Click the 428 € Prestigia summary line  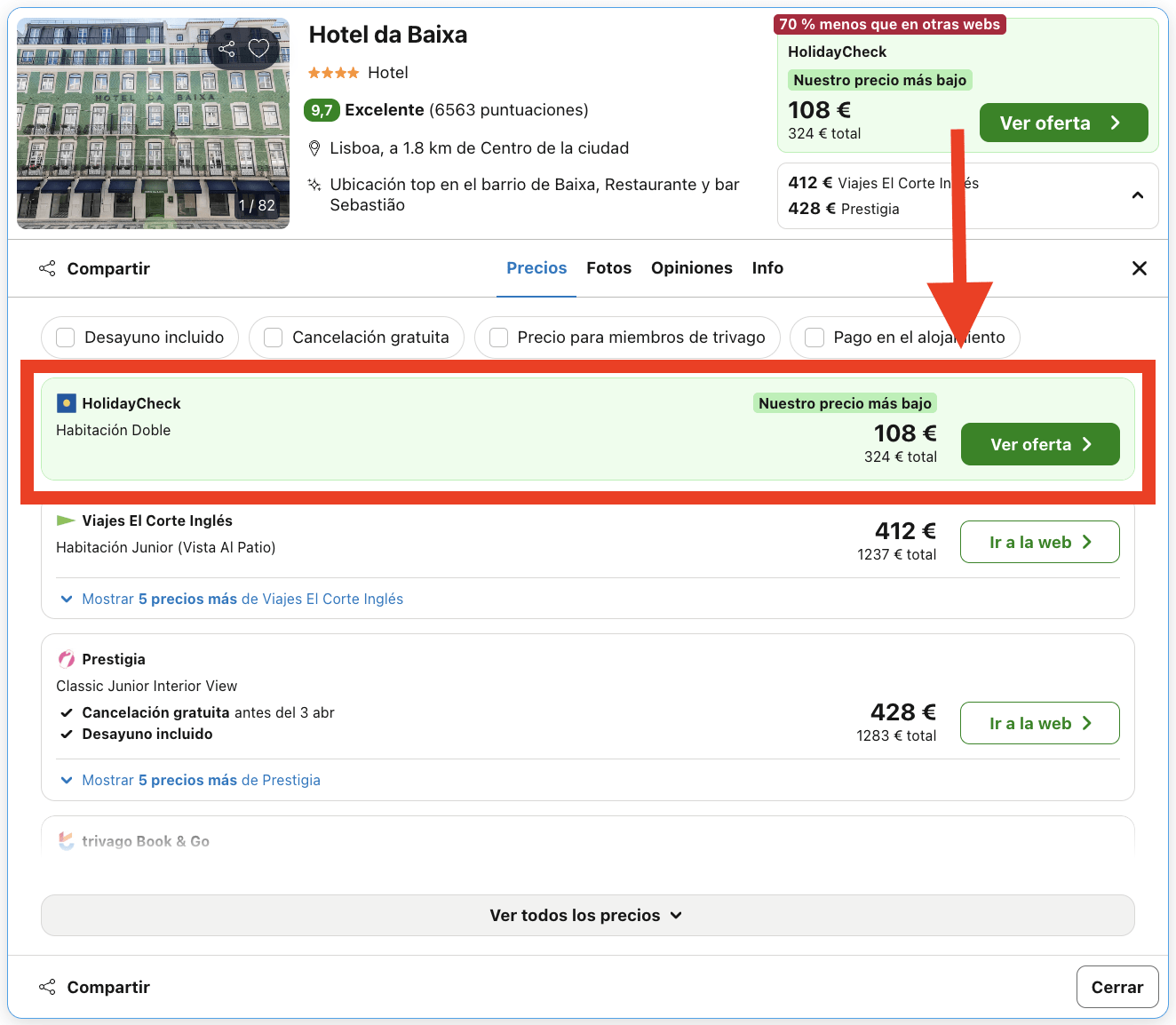(844, 209)
